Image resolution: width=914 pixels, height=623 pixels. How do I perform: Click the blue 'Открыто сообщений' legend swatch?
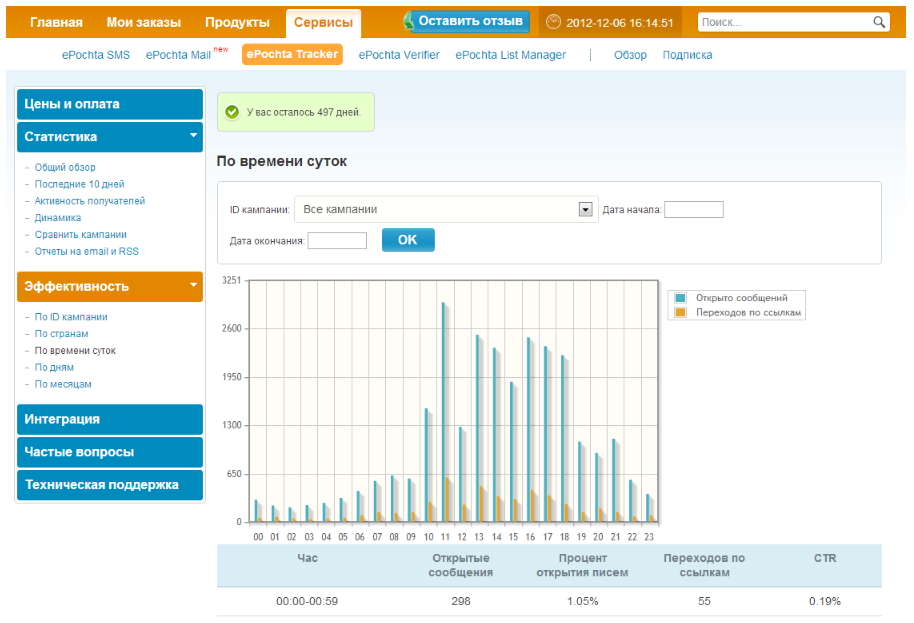pos(680,298)
